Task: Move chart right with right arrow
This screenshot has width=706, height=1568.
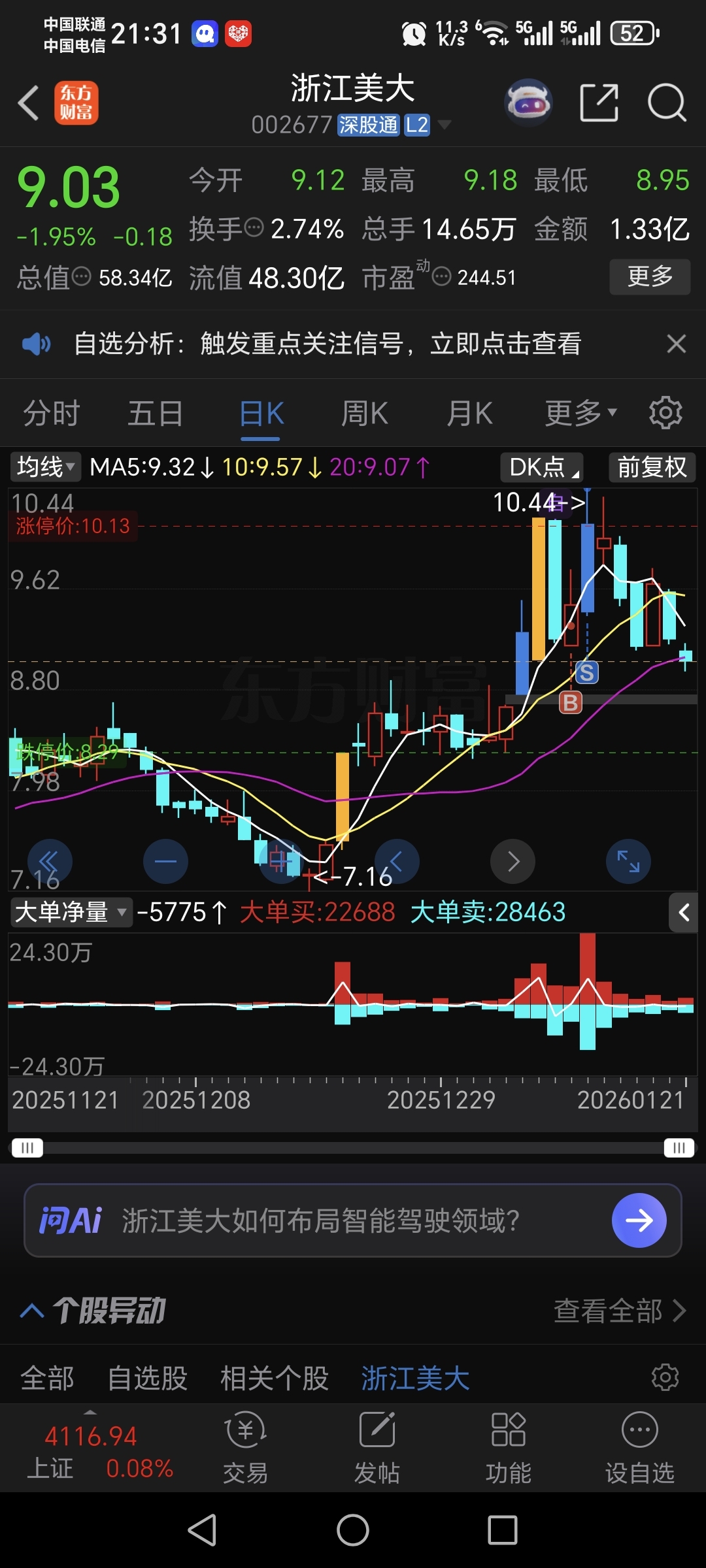Action: (513, 861)
